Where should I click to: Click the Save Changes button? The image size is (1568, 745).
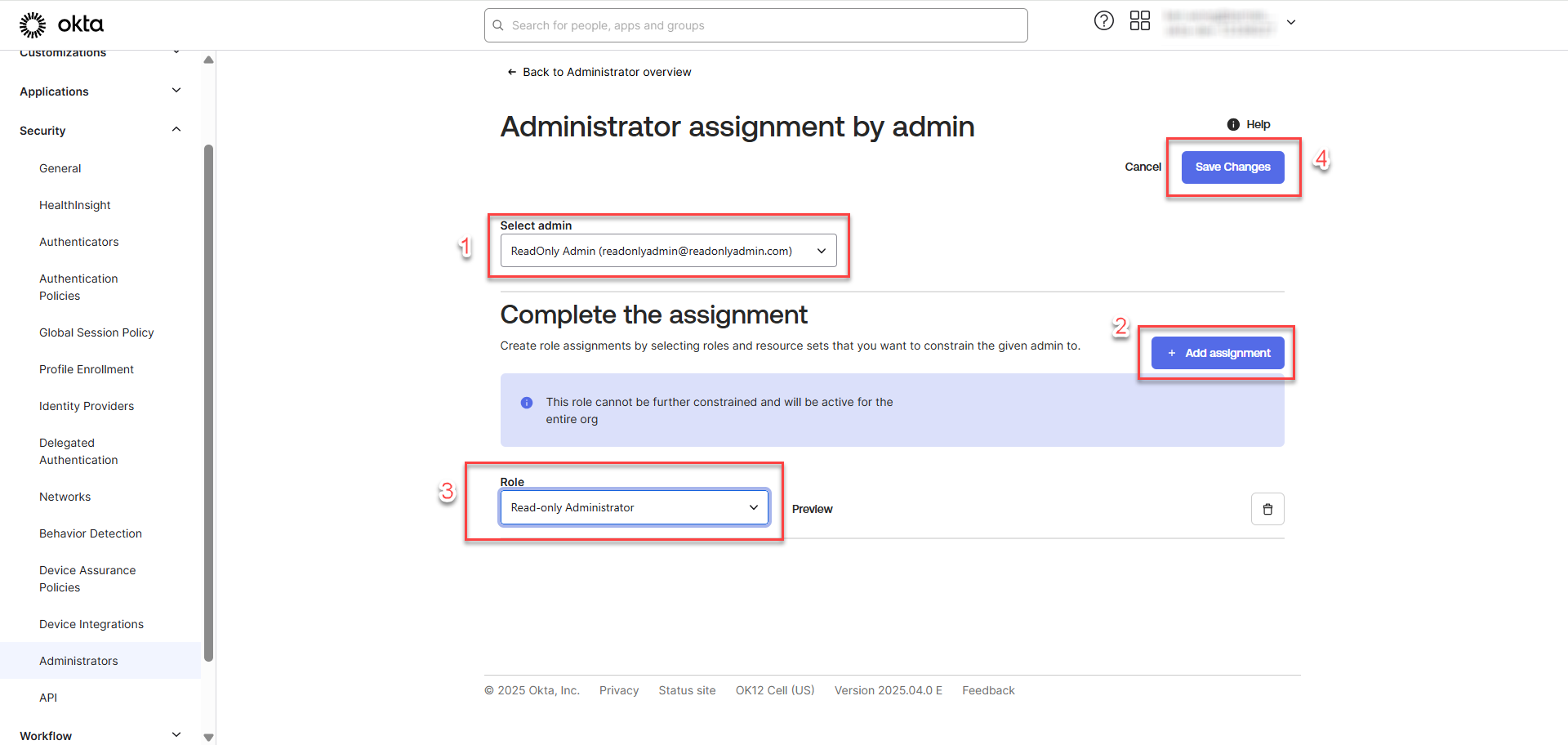coord(1232,167)
